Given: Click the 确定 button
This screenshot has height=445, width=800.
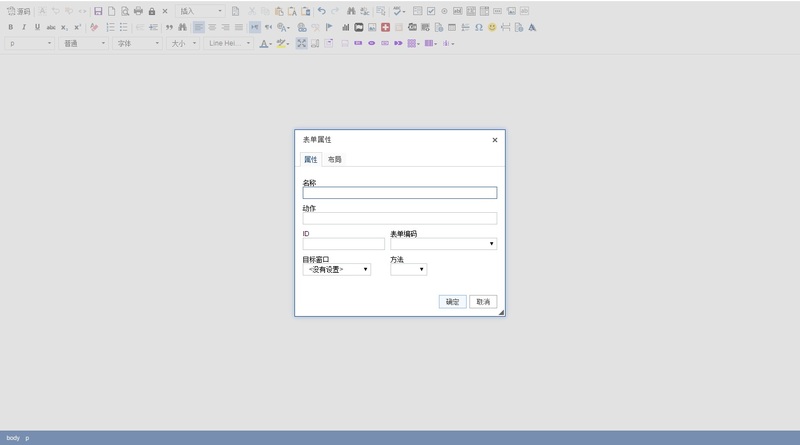Looking at the screenshot, I should [452, 301].
